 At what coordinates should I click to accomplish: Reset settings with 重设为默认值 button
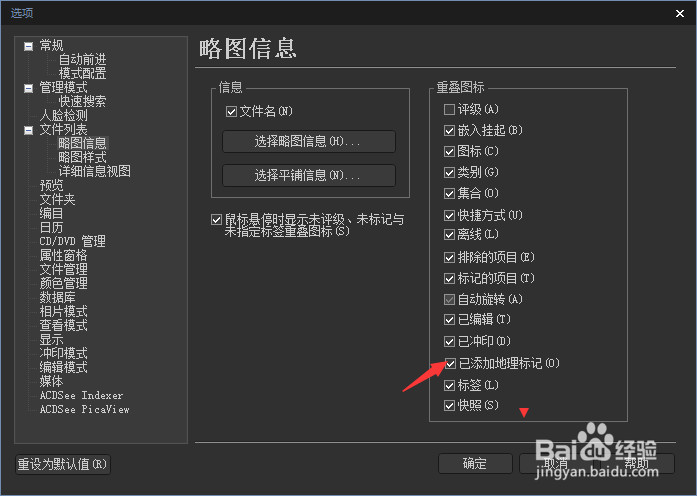click(x=63, y=464)
